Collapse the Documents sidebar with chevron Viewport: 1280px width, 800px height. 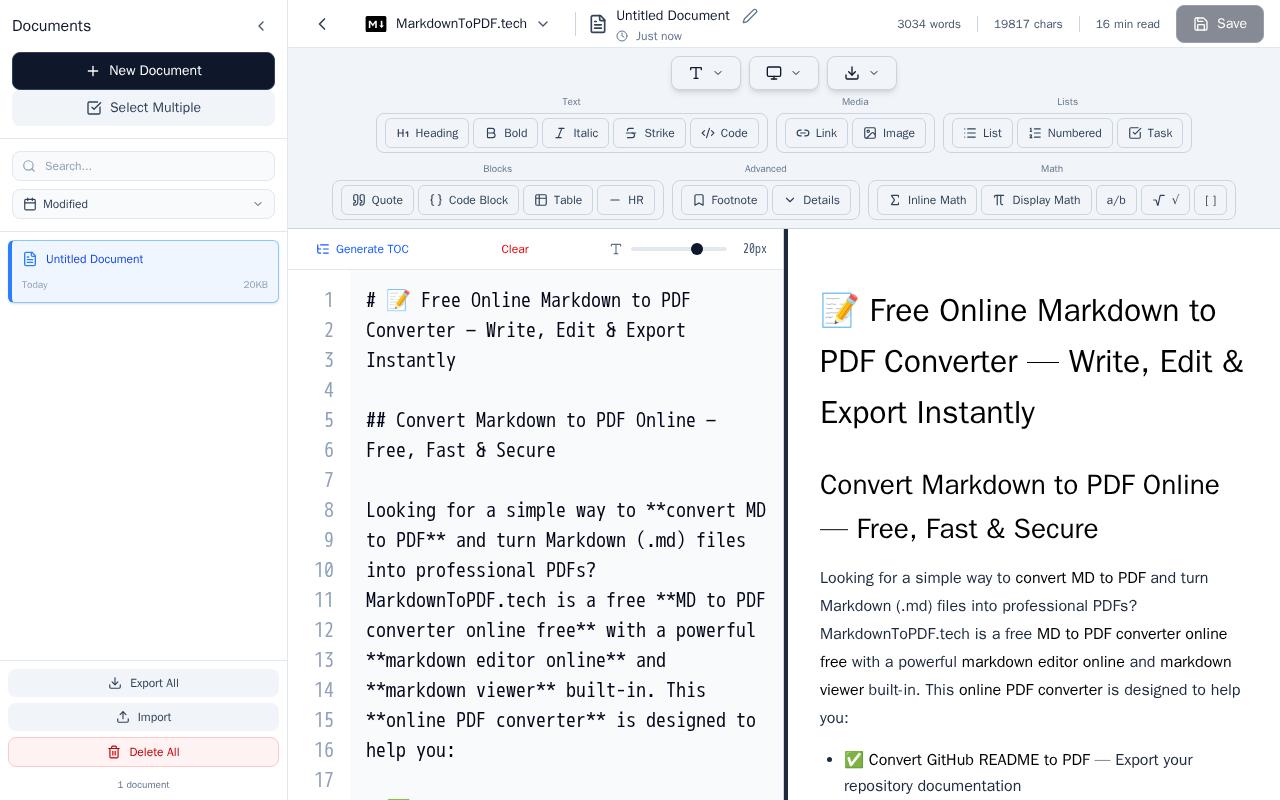pos(261,26)
